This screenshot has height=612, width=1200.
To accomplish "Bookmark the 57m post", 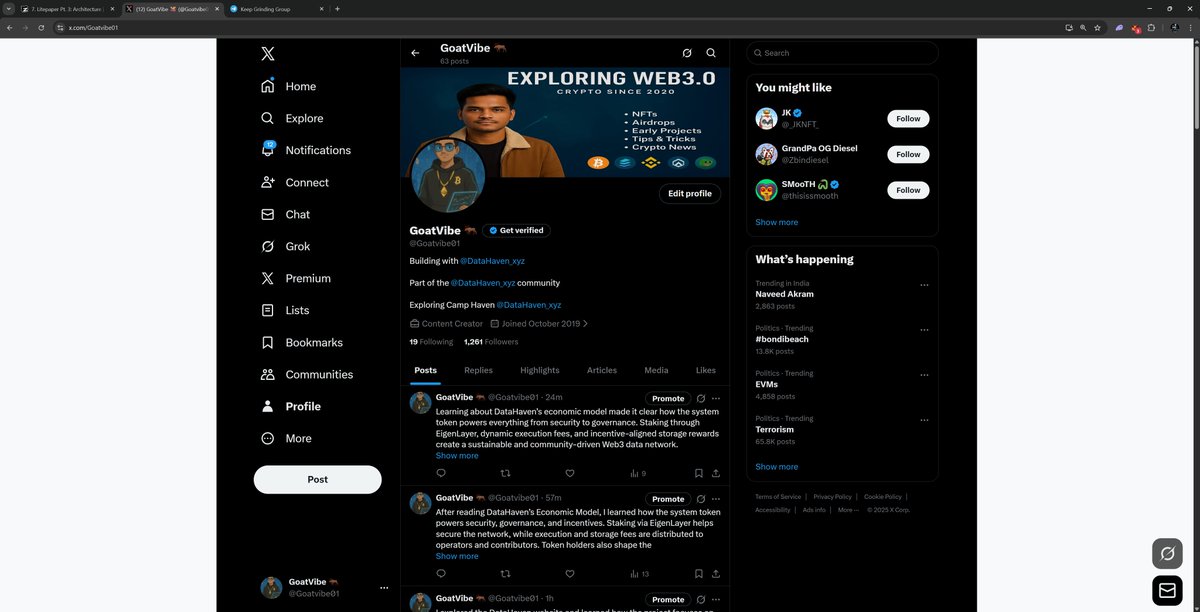I will [x=699, y=574].
